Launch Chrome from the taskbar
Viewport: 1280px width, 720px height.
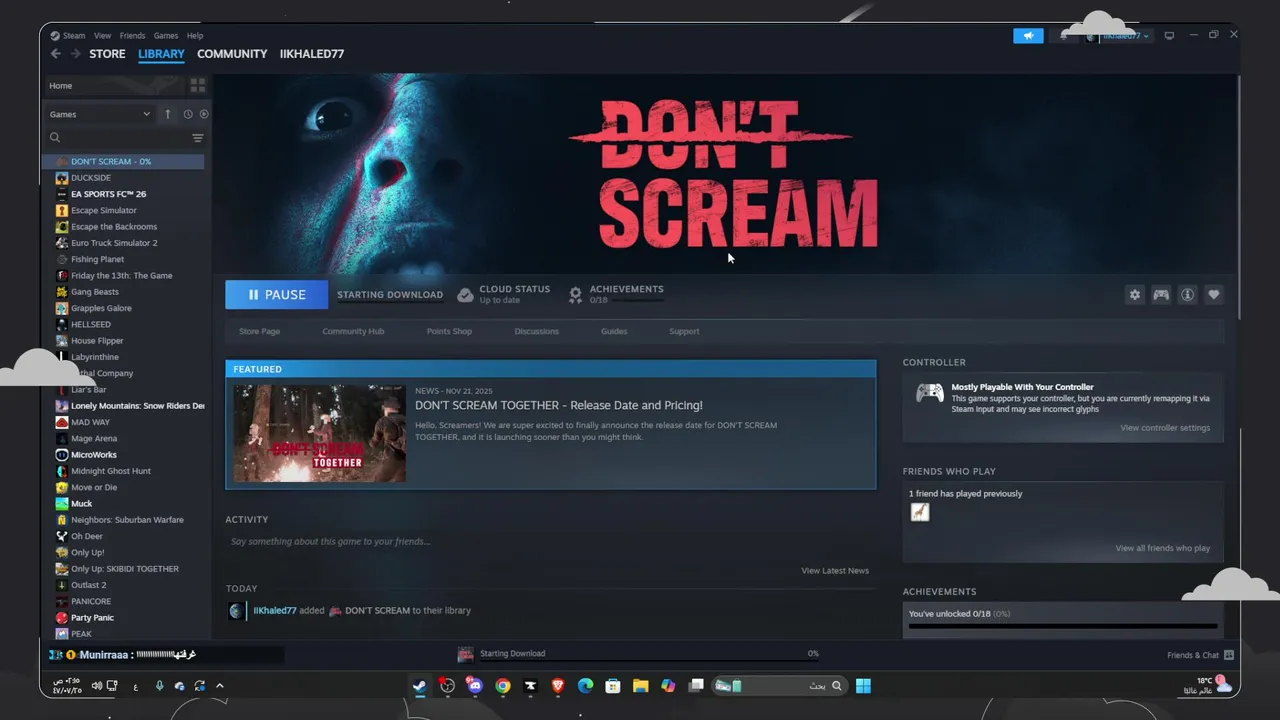503,686
